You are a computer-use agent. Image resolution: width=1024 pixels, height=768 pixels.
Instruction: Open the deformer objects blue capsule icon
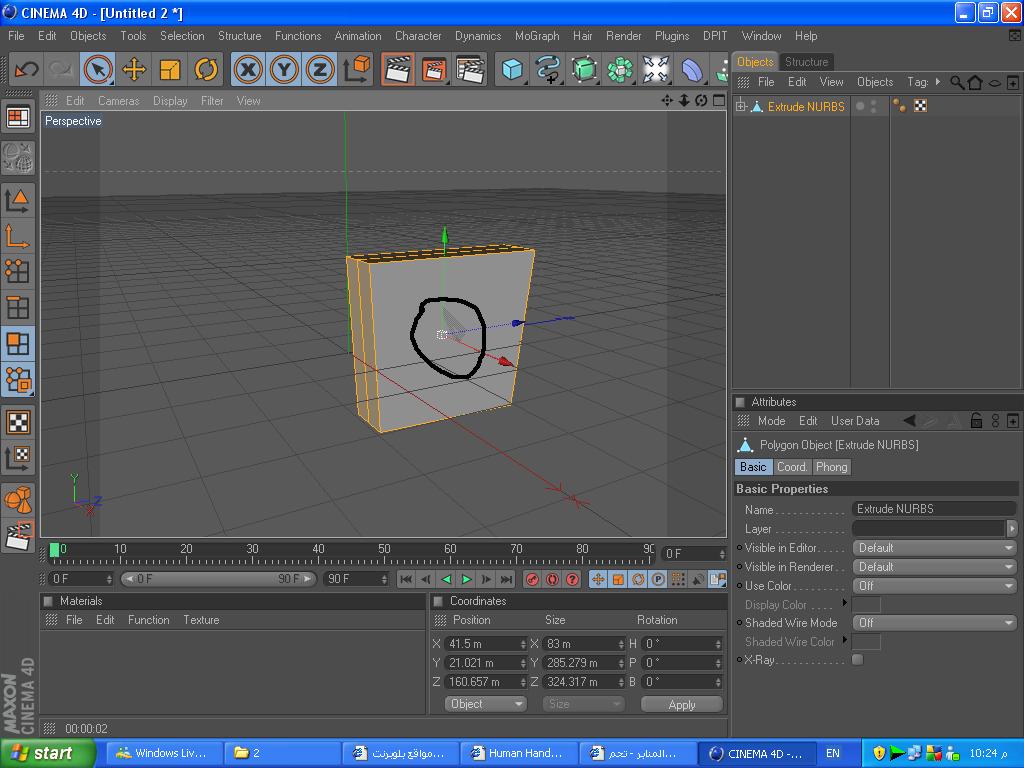click(692, 69)
